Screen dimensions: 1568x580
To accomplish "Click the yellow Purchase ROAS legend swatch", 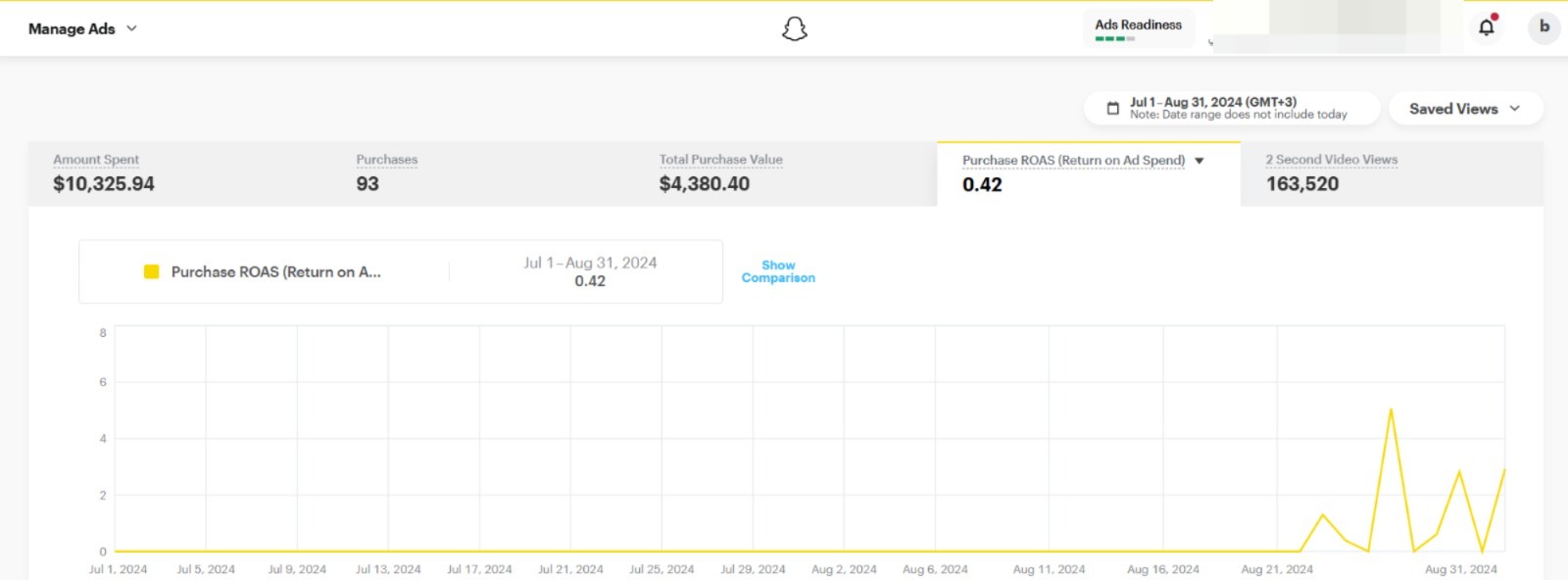I will tap(151, 272).
